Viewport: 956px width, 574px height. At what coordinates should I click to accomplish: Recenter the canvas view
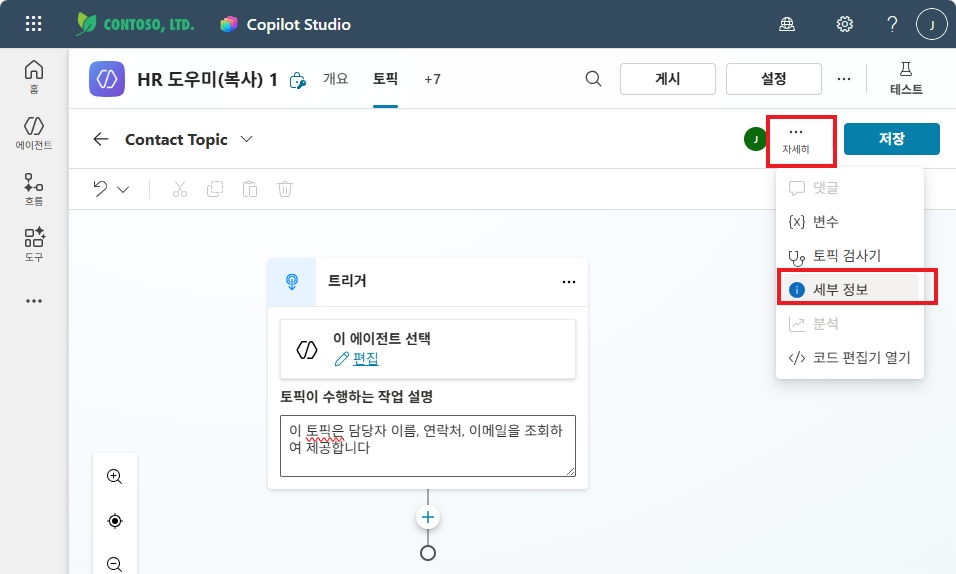[115, 521]
